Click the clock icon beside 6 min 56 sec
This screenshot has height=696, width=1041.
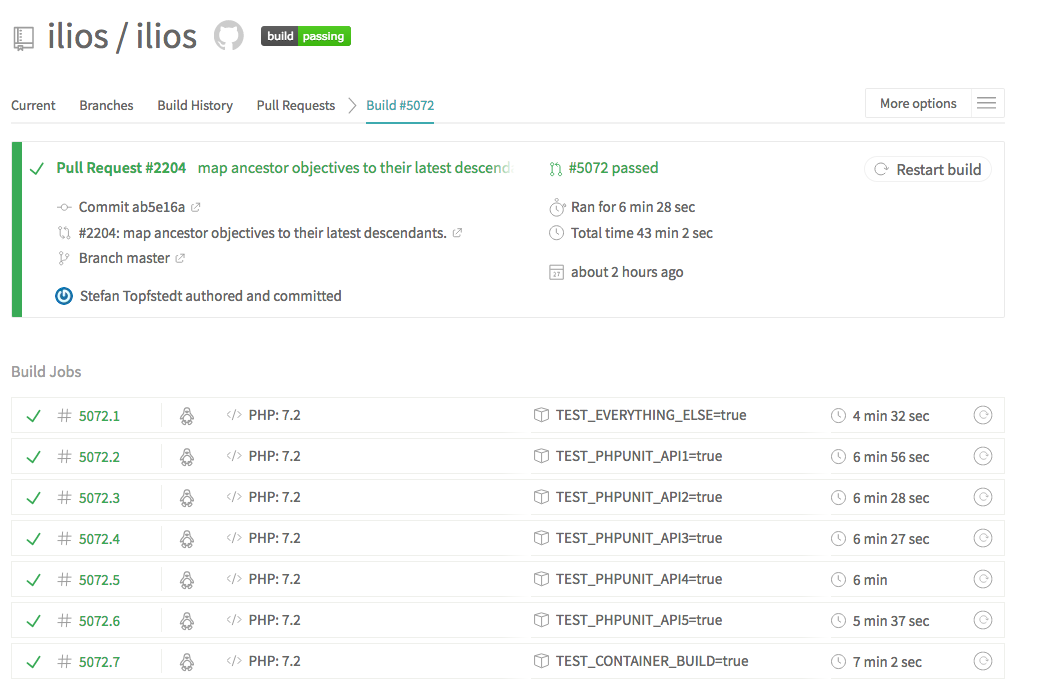[839, 457]
